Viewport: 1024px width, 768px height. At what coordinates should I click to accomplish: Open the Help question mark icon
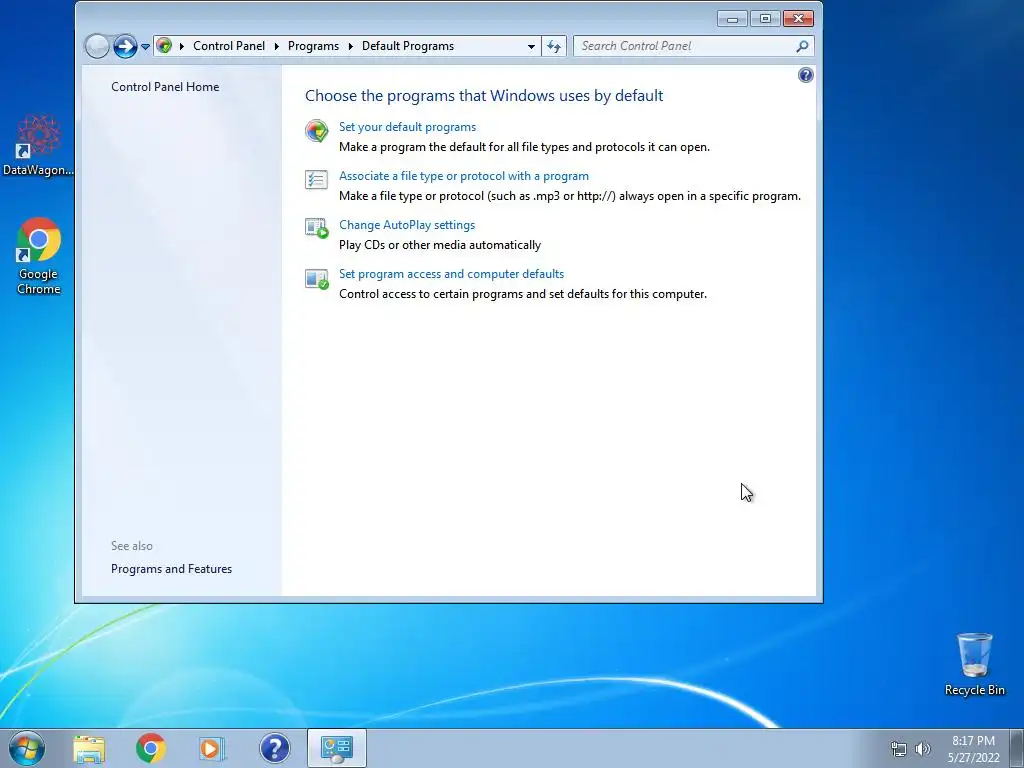tap(806, 75)
